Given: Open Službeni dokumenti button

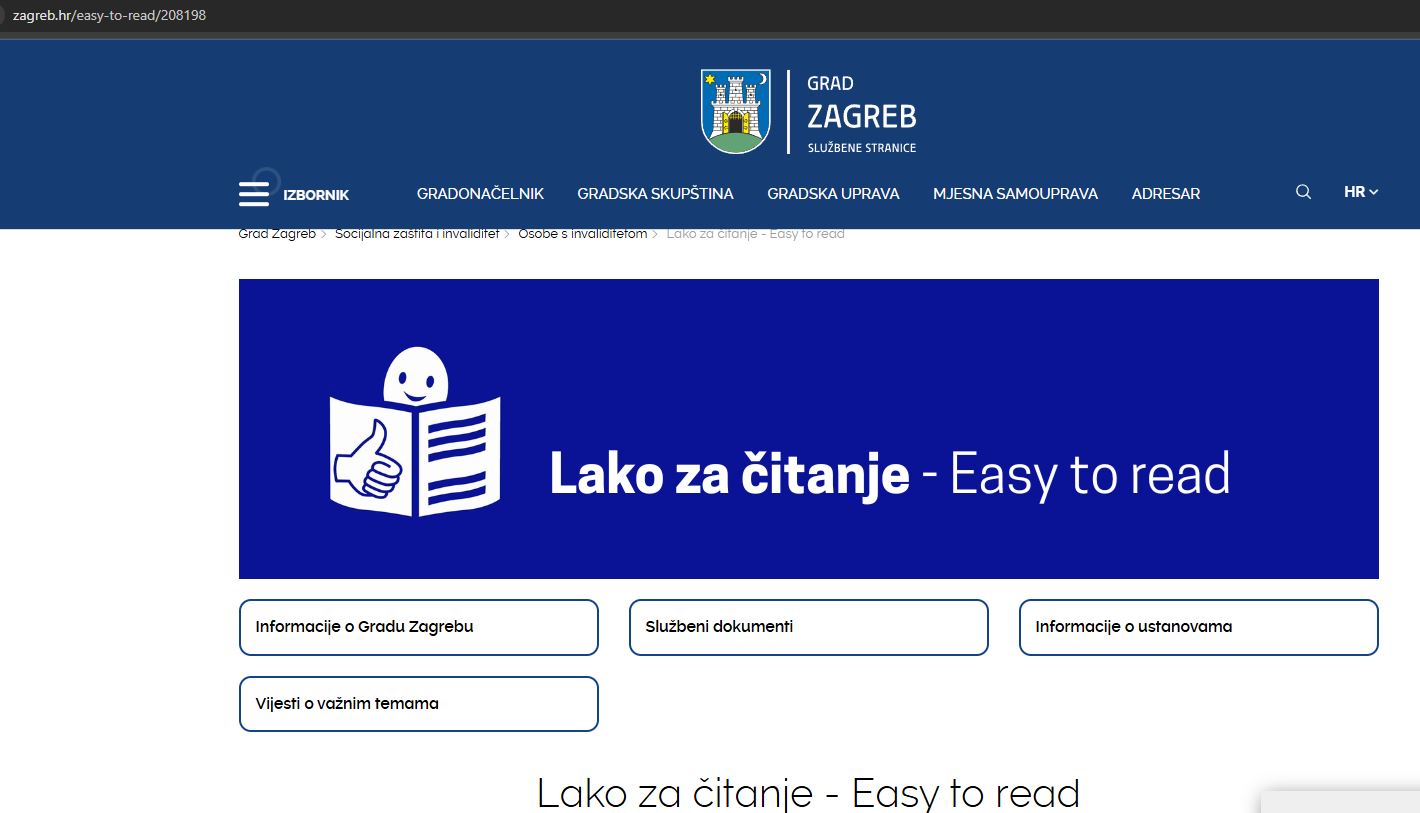Looking at the screenshot, I should pyautogui.click(x=808, y=627).
